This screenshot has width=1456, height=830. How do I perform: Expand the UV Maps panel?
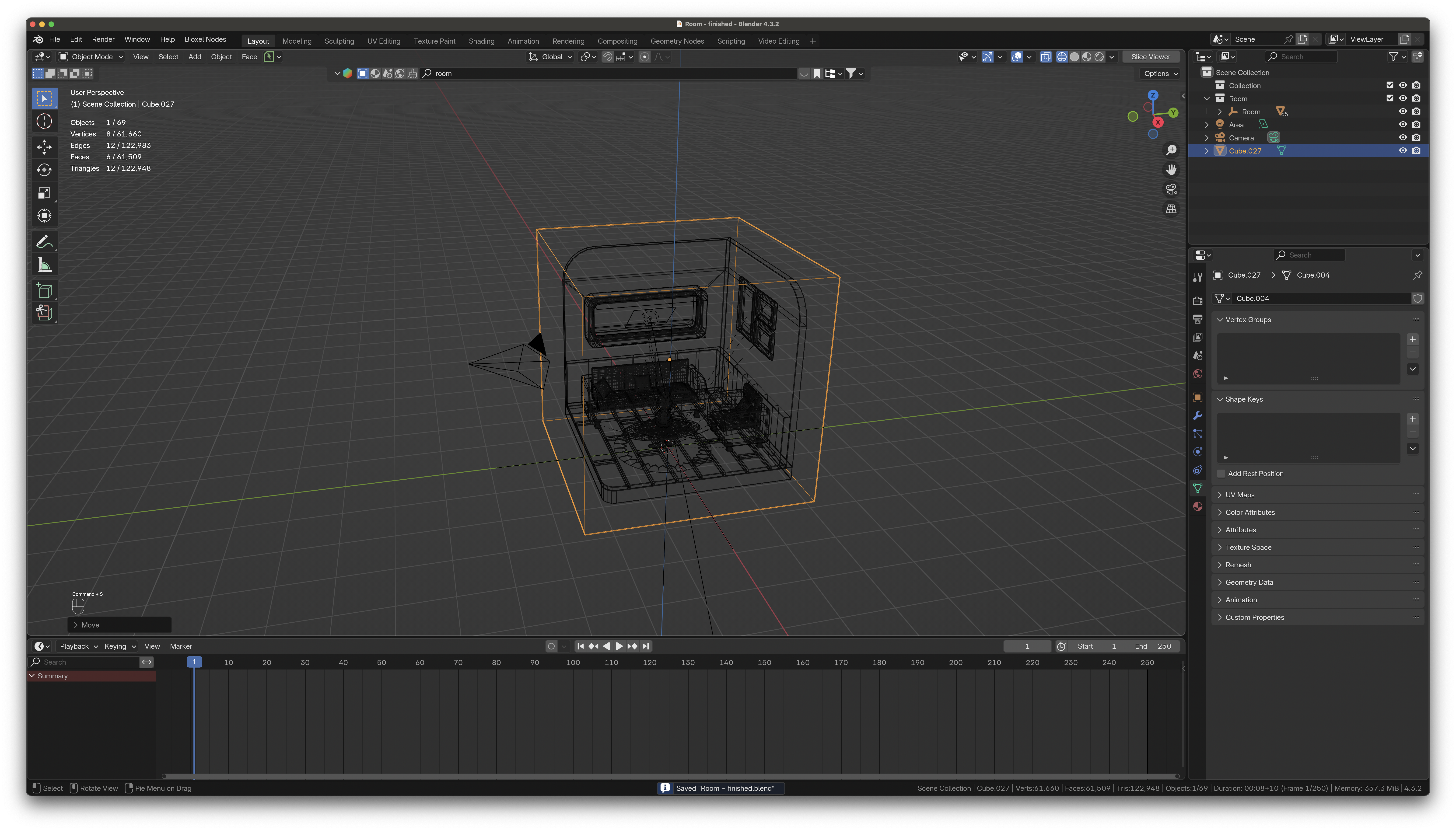click(1317, 495)
